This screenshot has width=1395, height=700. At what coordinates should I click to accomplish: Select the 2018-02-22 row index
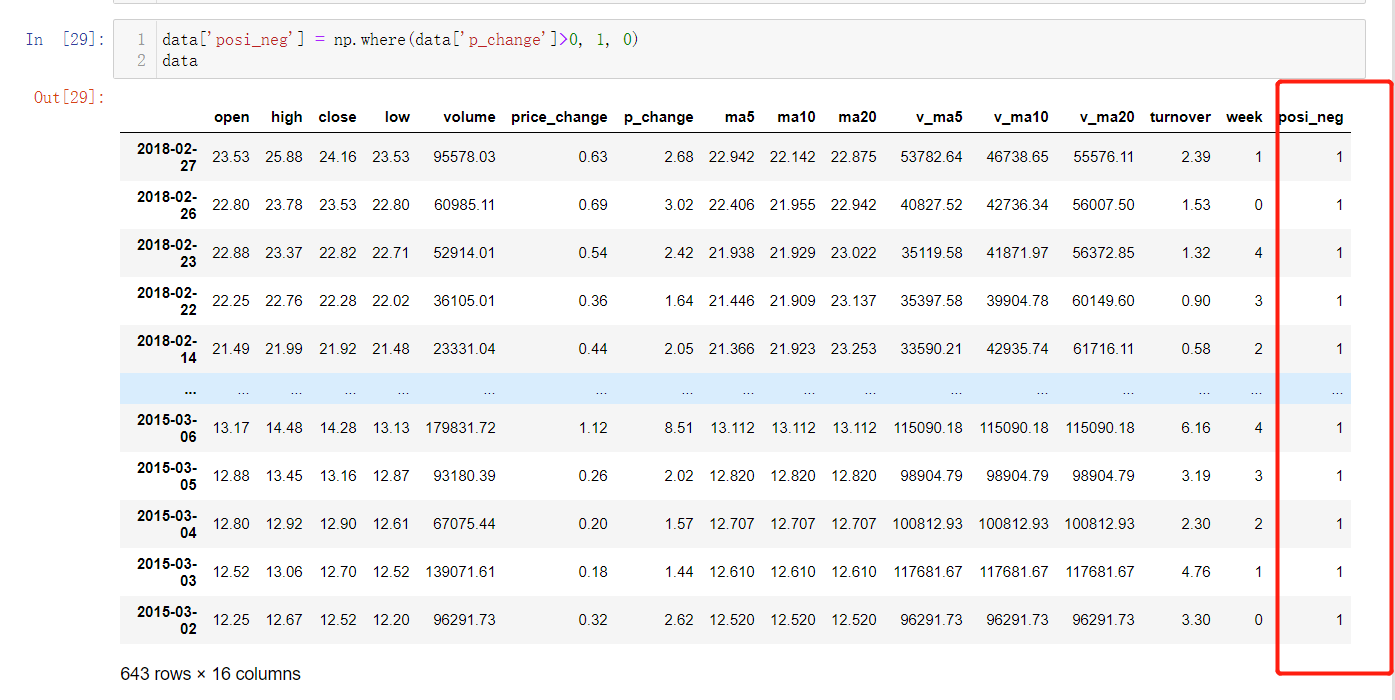[167, 301]
